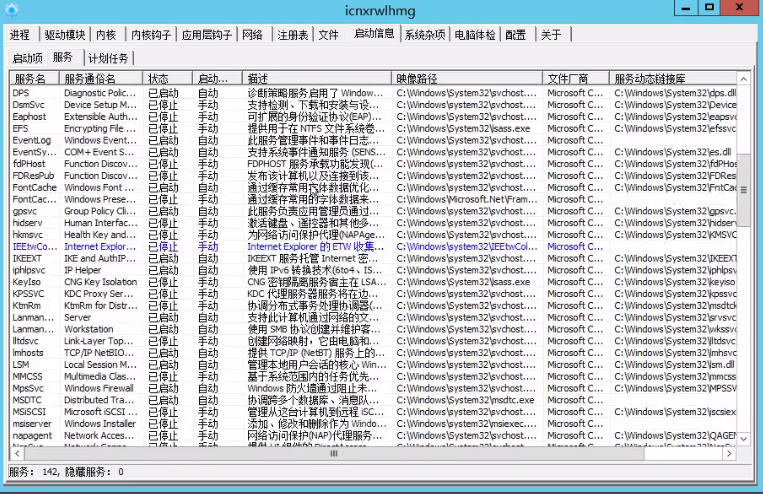The height and width of the screenshot is (494, 763).
Task: Switch to the 网络 tab
Action: click(253, 34)
